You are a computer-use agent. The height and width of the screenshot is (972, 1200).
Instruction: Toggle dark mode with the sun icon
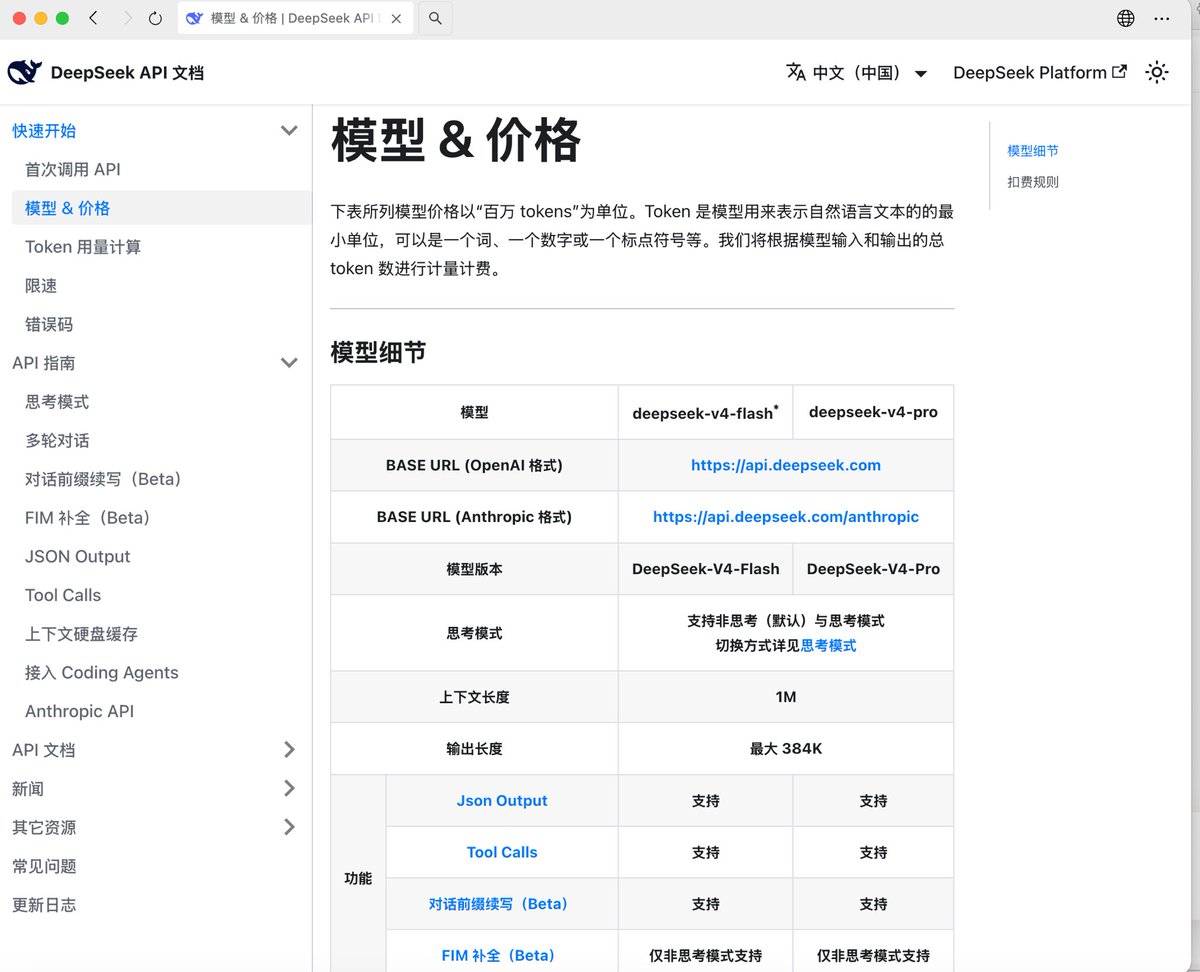point(1157,72)
